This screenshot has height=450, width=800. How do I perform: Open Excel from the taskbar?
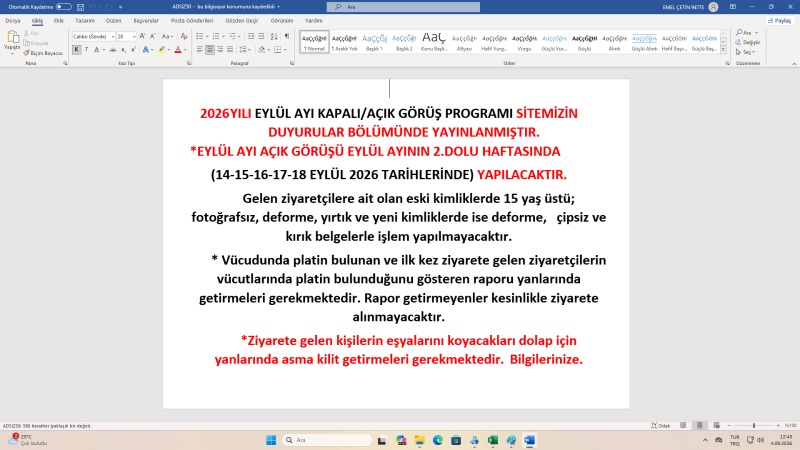click(493, 440)
